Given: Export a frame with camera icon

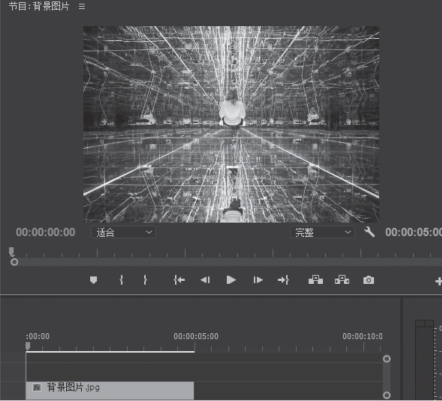Looking at the screenshot, I should tap(368, 280).
